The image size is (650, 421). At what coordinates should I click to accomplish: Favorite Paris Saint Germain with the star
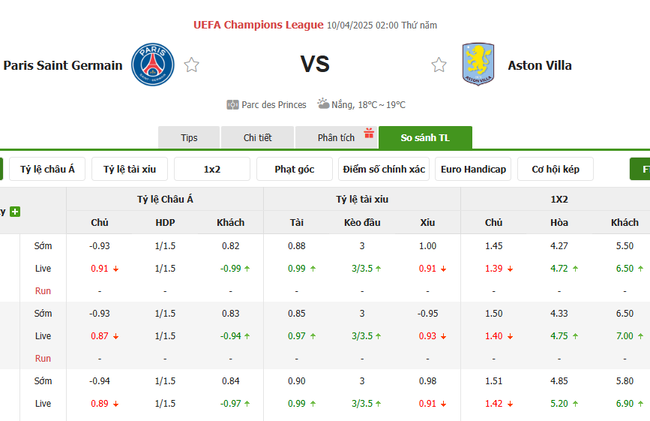192,65
